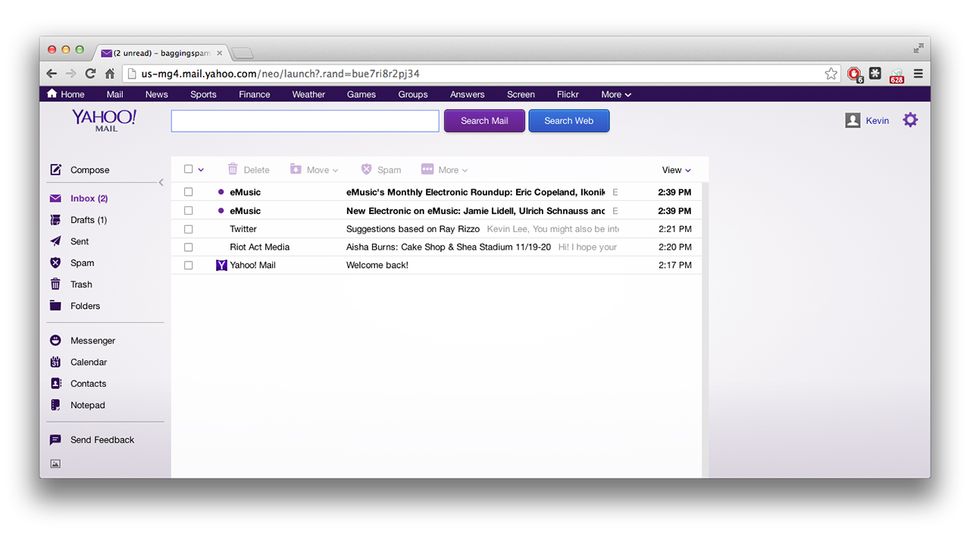This screenshot has height=546, width=970.
Task: Click the Folders icon in sidebar
Action: click(x=56, y=305)
